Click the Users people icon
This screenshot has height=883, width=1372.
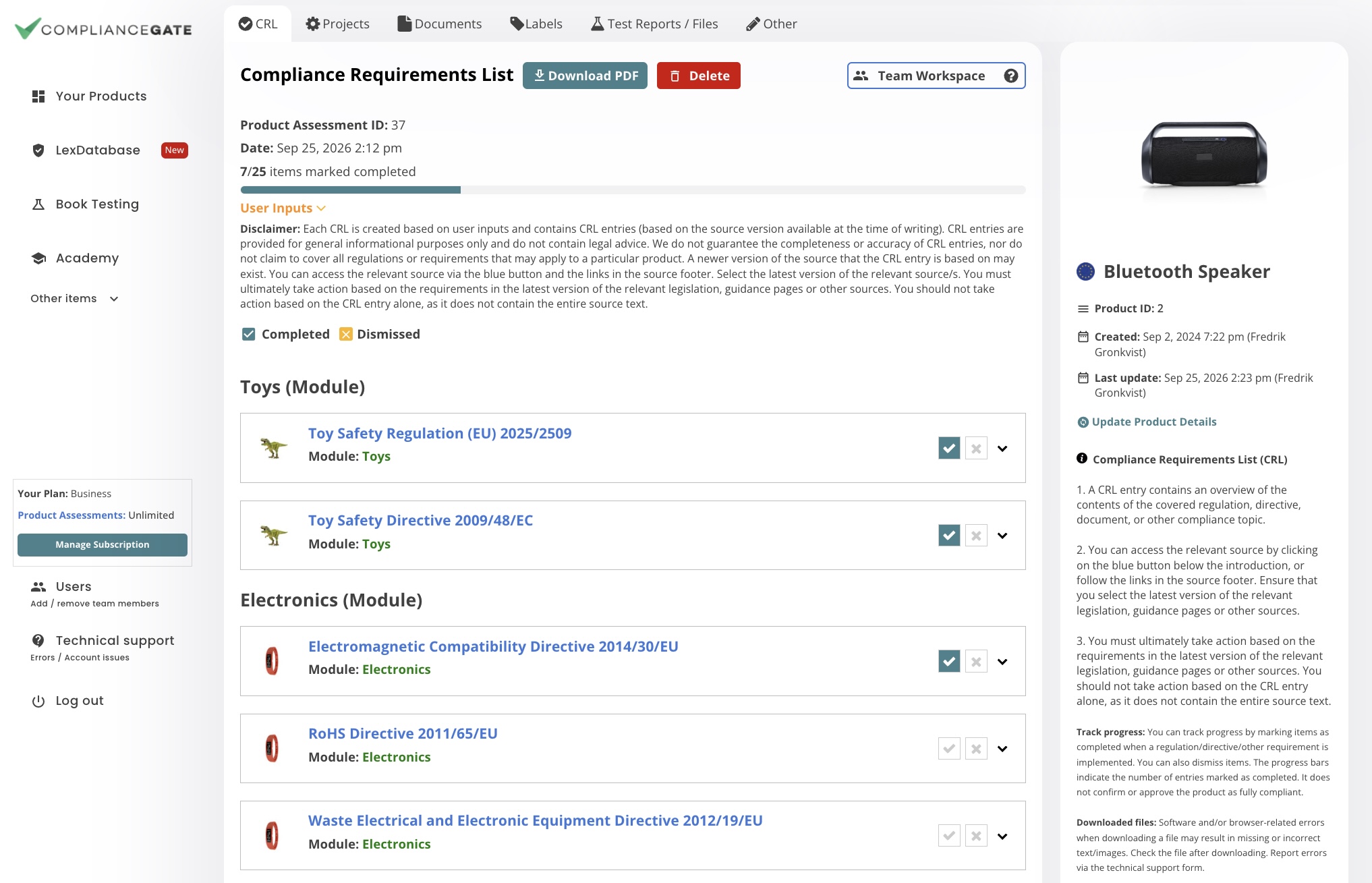coord(38,587)
